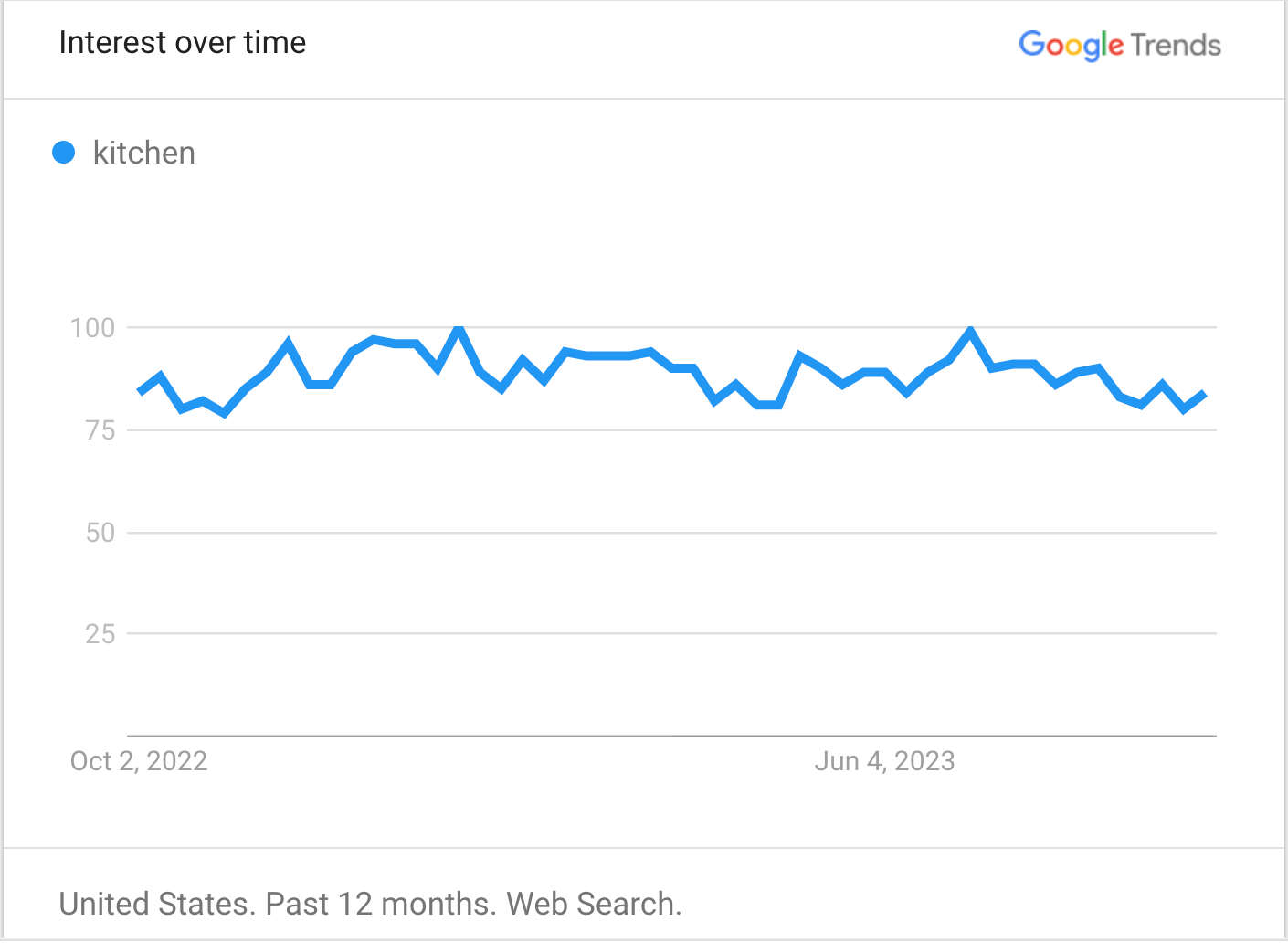Click the United States footer text
This screenshot has height=943, width=1288.
click(156, 904)
